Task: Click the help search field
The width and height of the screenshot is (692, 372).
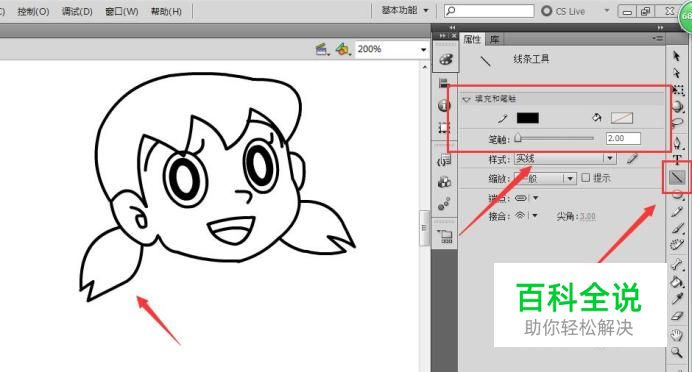Action: click(489, 11)
